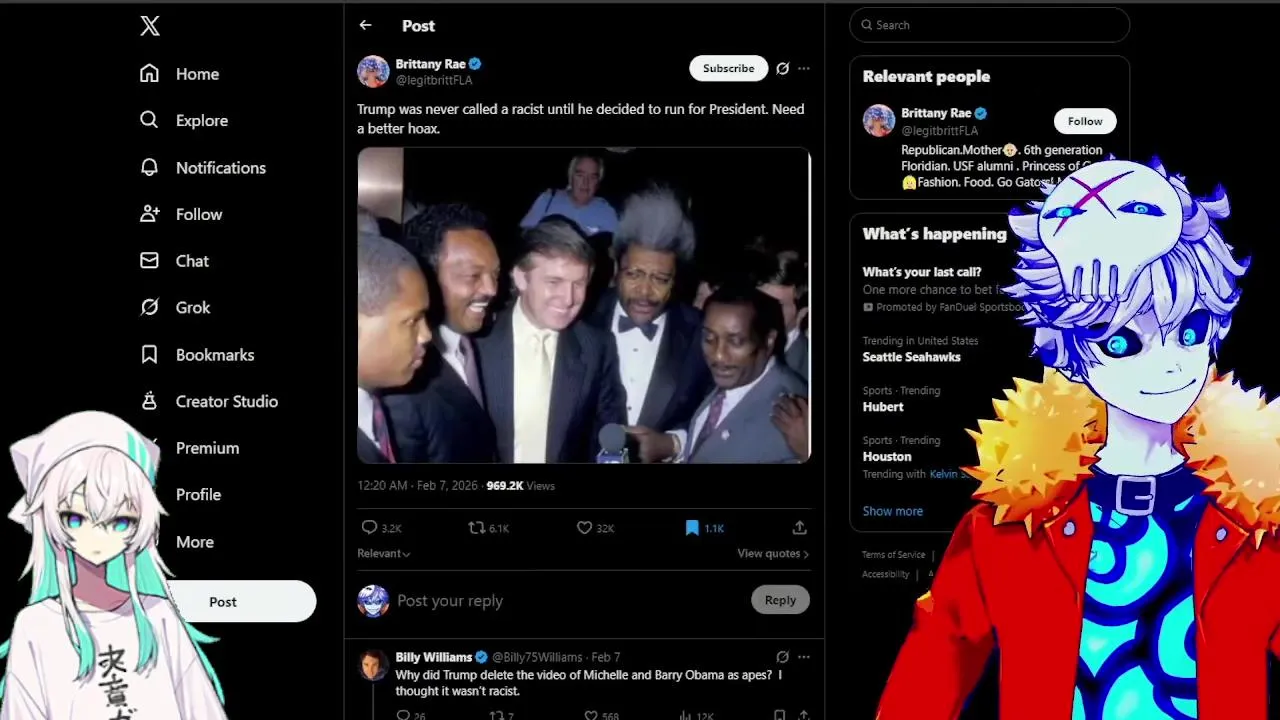Expand View quotes chevron
Screen dimensions: 1280x720
pyautogui.click(x=806, y=553)
